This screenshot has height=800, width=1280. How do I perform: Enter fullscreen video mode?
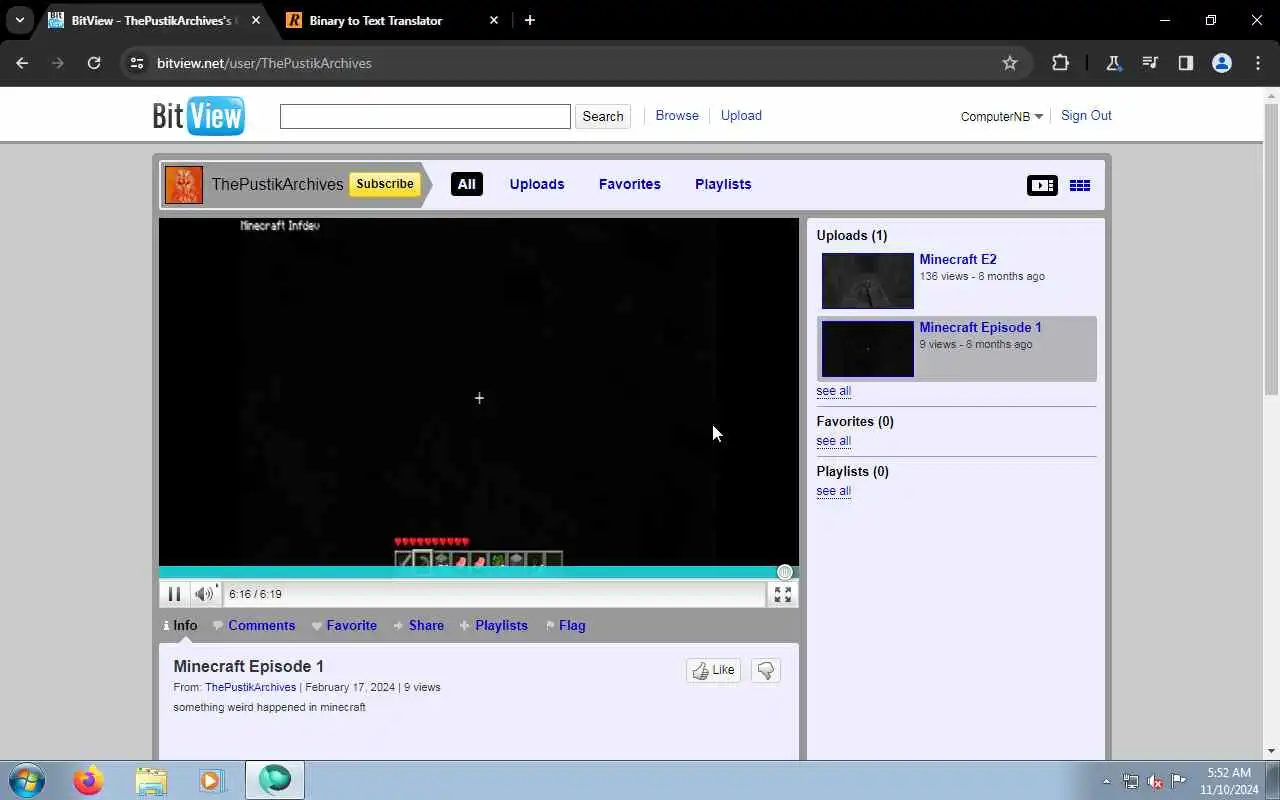coord(783,594)
